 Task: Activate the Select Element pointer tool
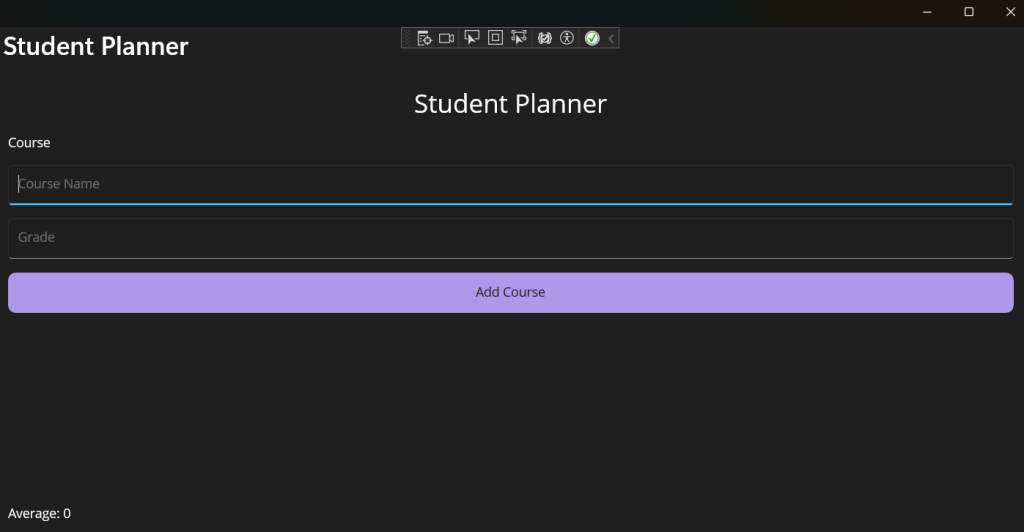[472, 38]
